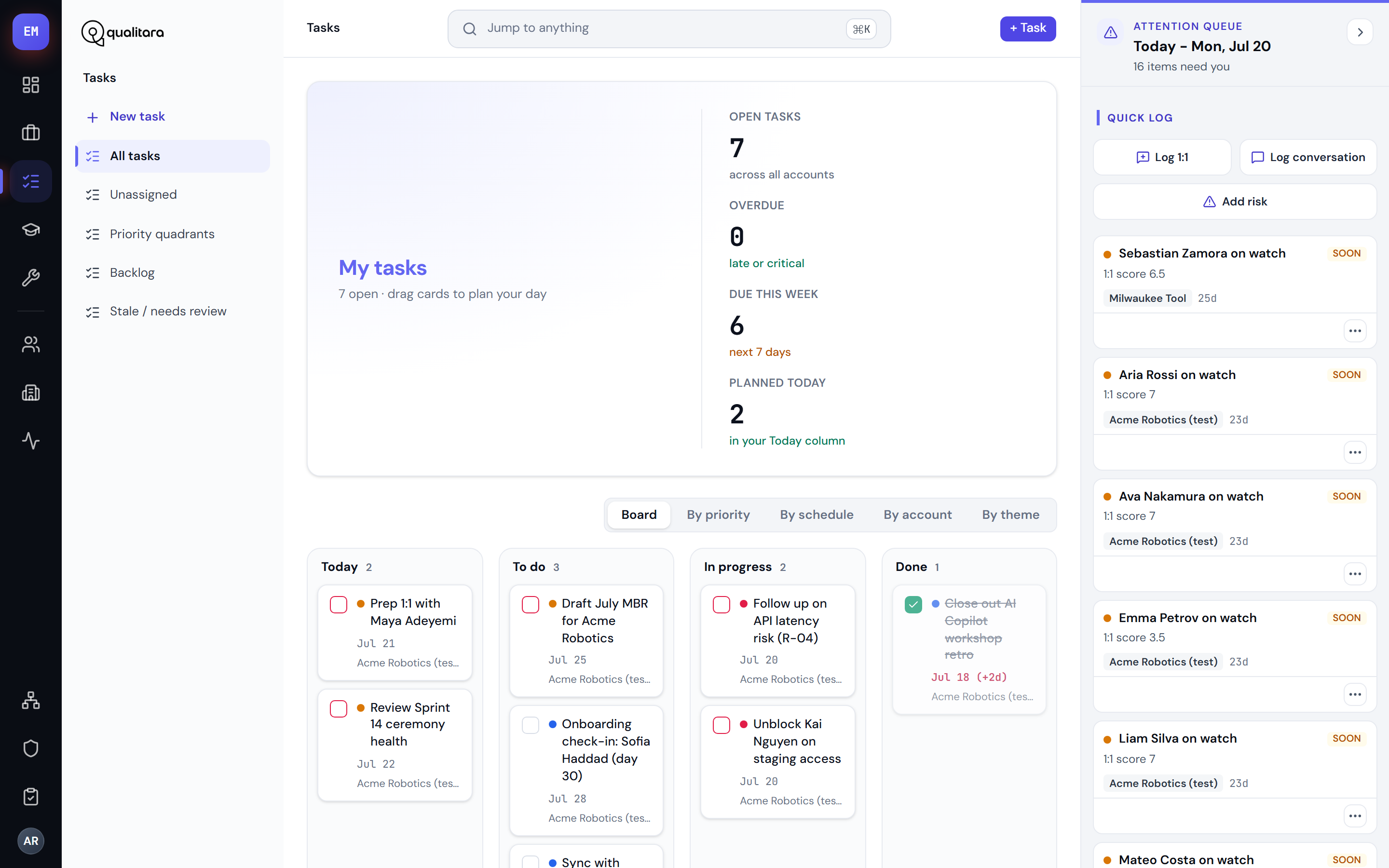Open options menu for Liam Silva card
This screenshot has width=1389, height=868.
coord(1355,816)
